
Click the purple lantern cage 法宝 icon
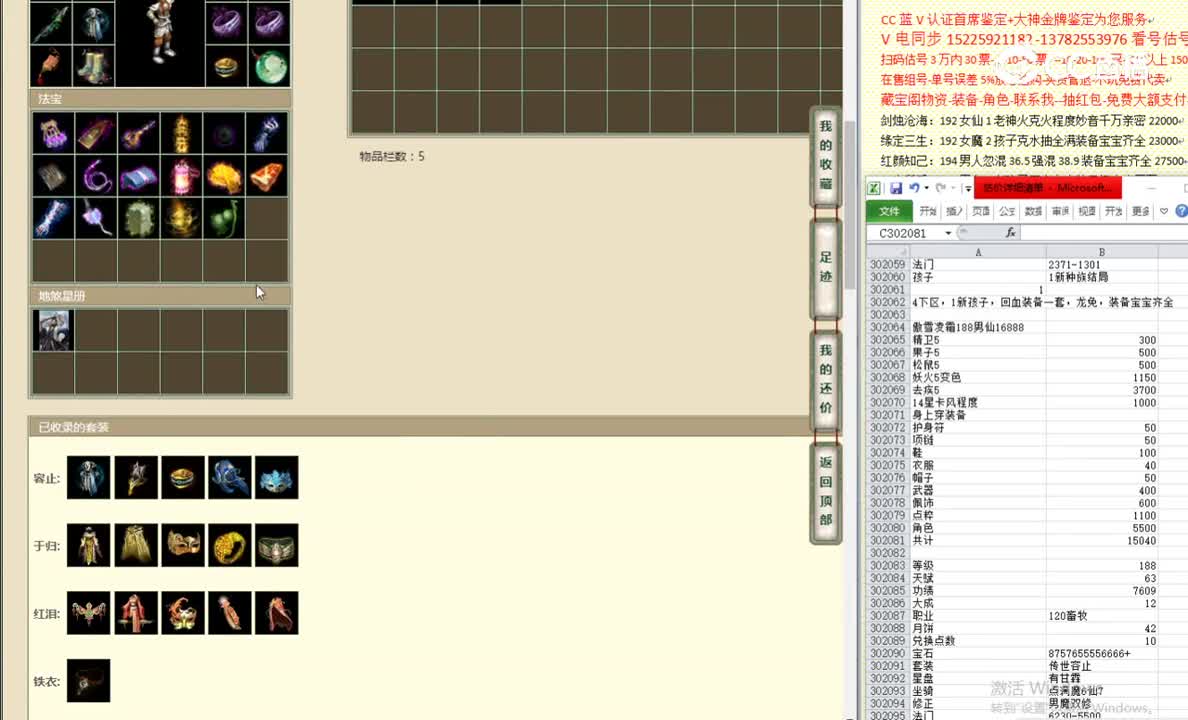(x=53, y=133)
